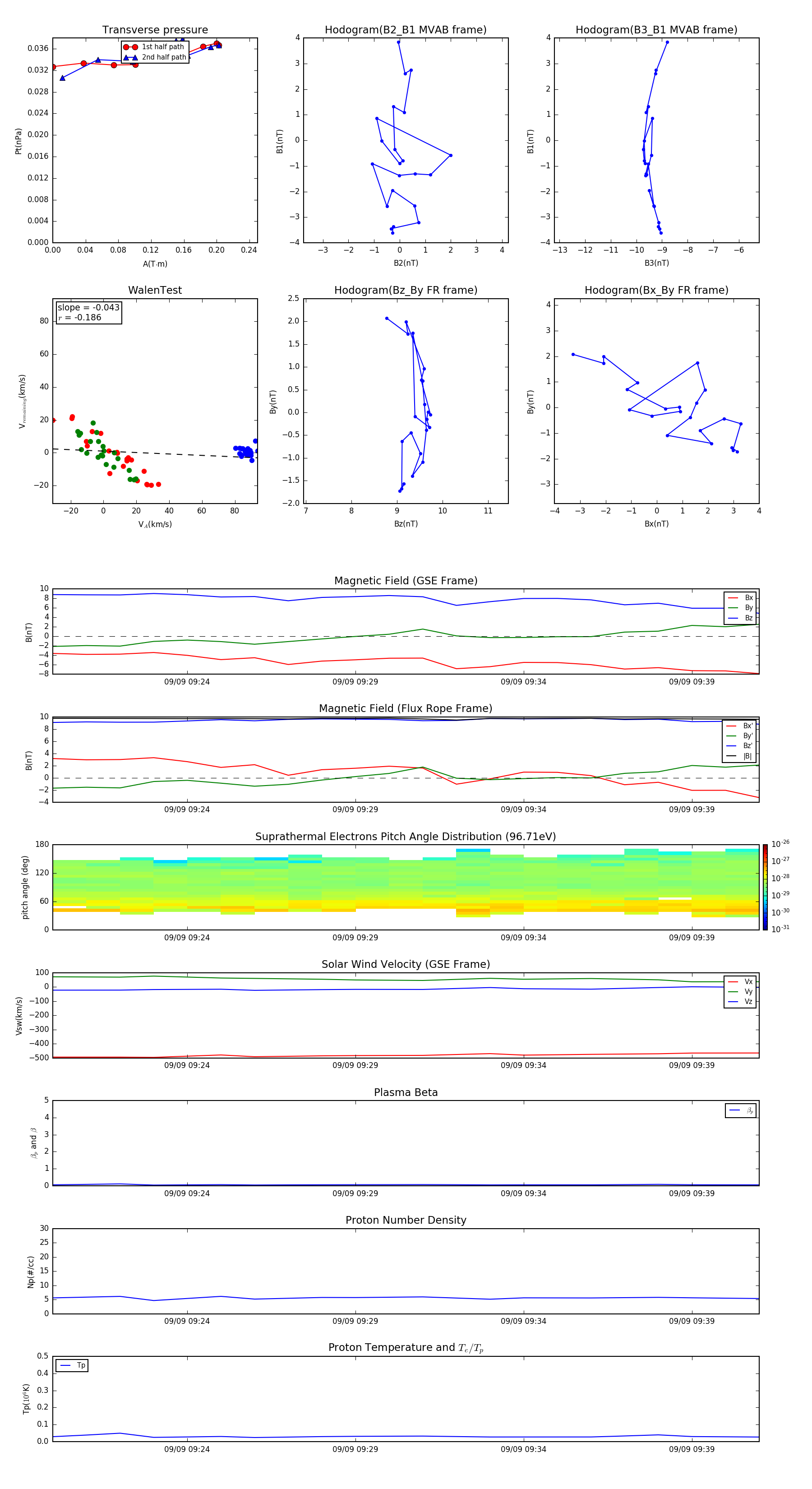Screen dimensions: 812x1489
Task: Click the 'Vsw(km/s)' axis label
Action: tap(19, 1016)
